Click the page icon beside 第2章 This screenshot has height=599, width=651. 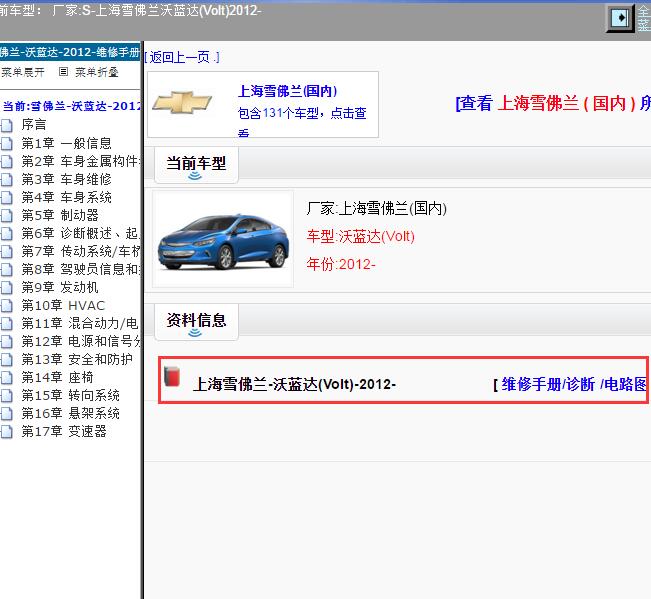click(x=7, y=161)
